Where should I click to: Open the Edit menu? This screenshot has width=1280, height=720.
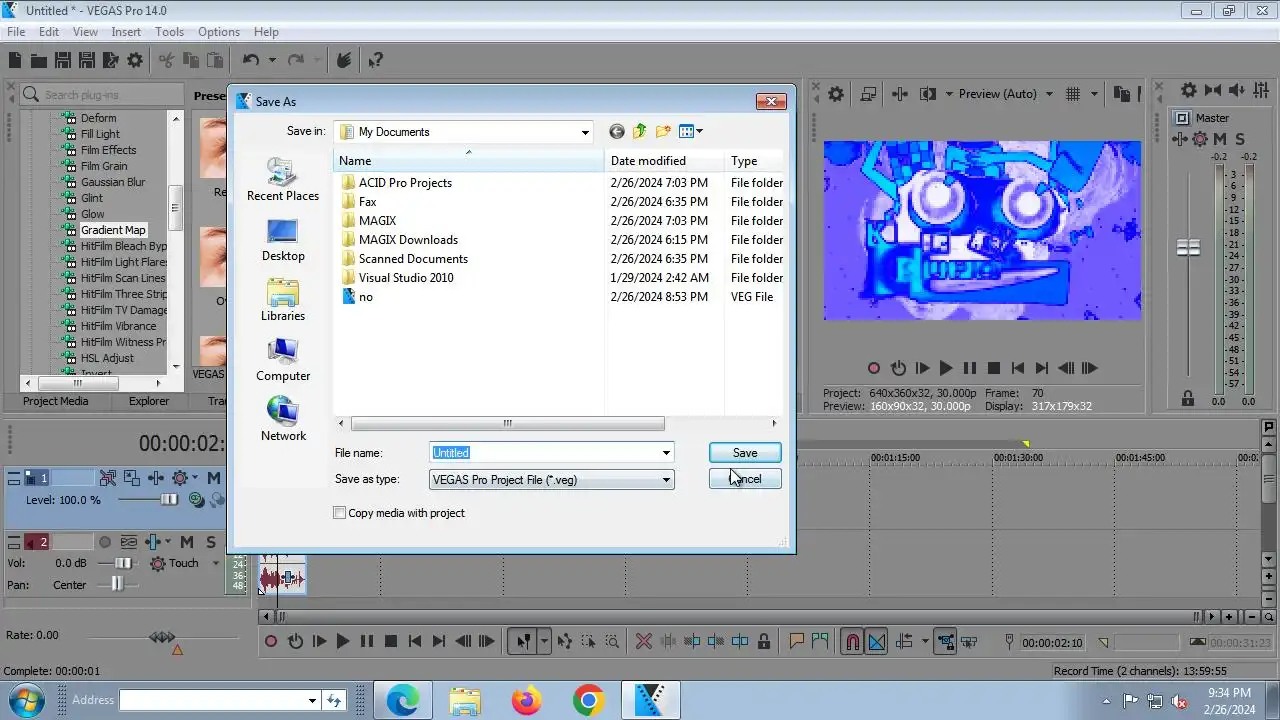tap(49, 32)
